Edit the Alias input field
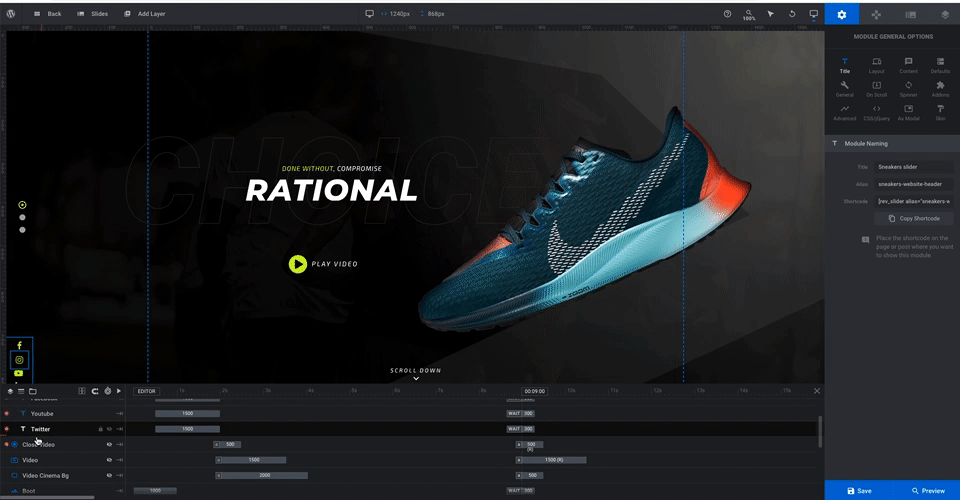Viewport: 960px width, 500px height. click(913, 184)
